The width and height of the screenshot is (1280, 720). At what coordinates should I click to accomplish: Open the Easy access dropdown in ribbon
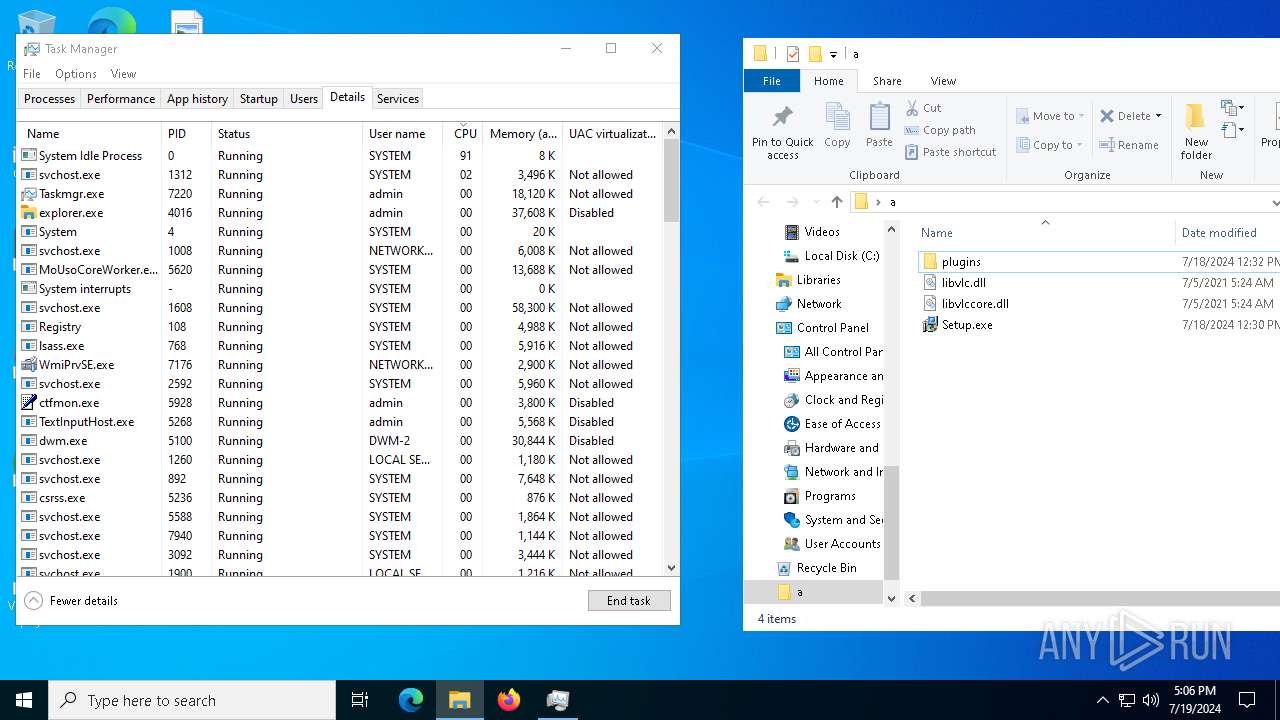[x=1233, y=130]
